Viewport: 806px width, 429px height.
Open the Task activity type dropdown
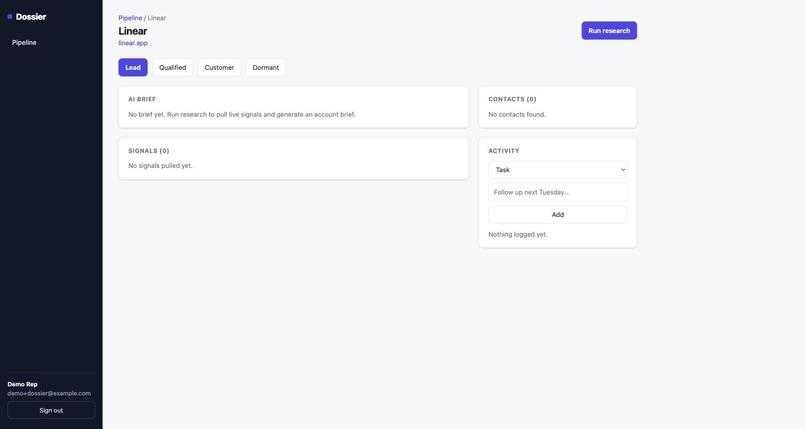tap(558, 170)
